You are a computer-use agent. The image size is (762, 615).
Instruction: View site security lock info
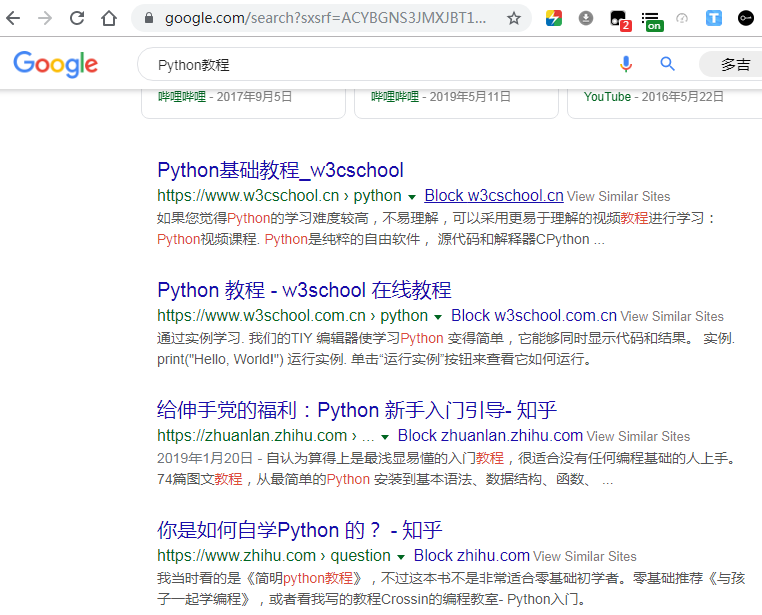coord(149,18)
